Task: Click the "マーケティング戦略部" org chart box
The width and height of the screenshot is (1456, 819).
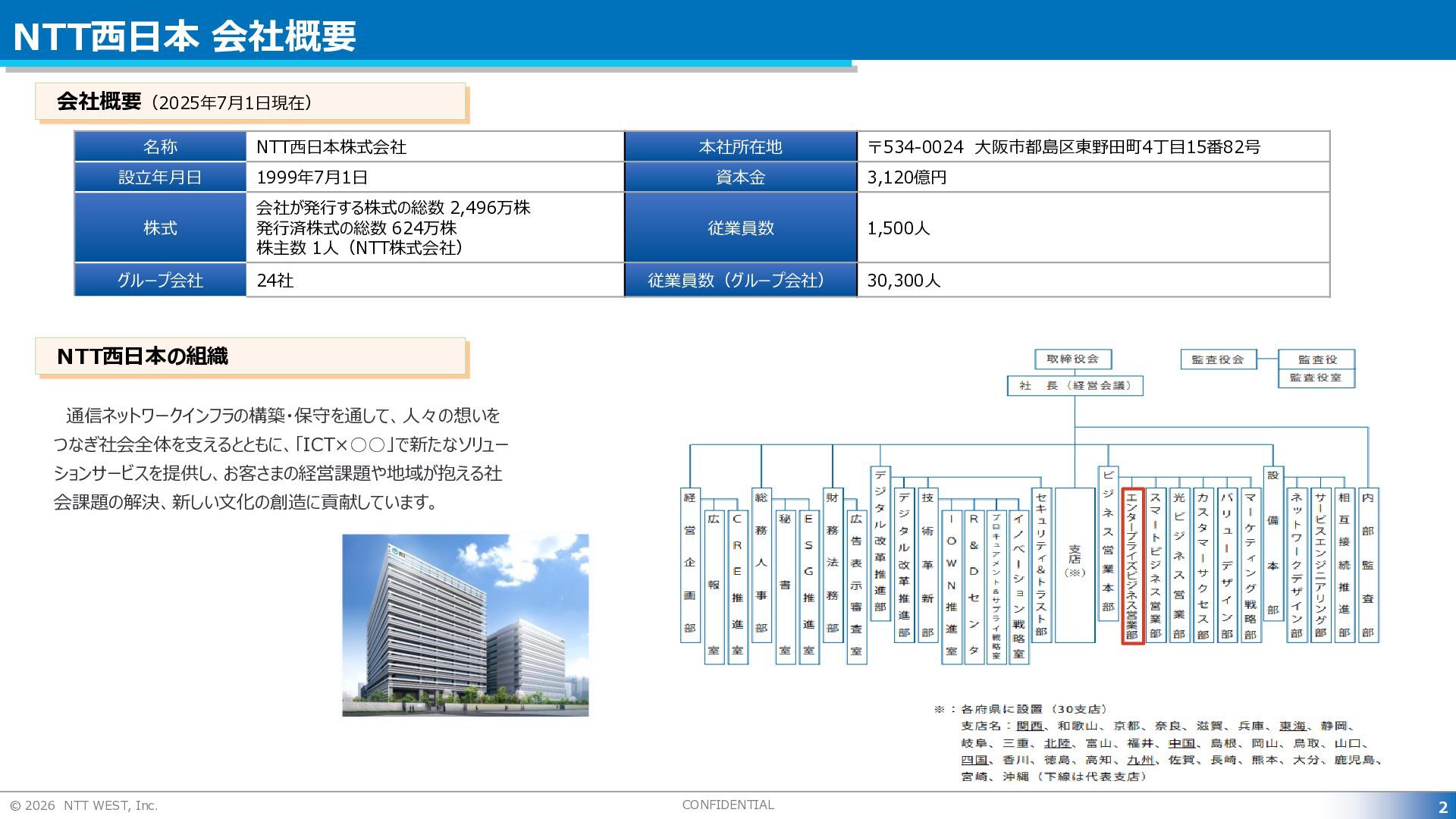Action: click(x=1250, y=565)
